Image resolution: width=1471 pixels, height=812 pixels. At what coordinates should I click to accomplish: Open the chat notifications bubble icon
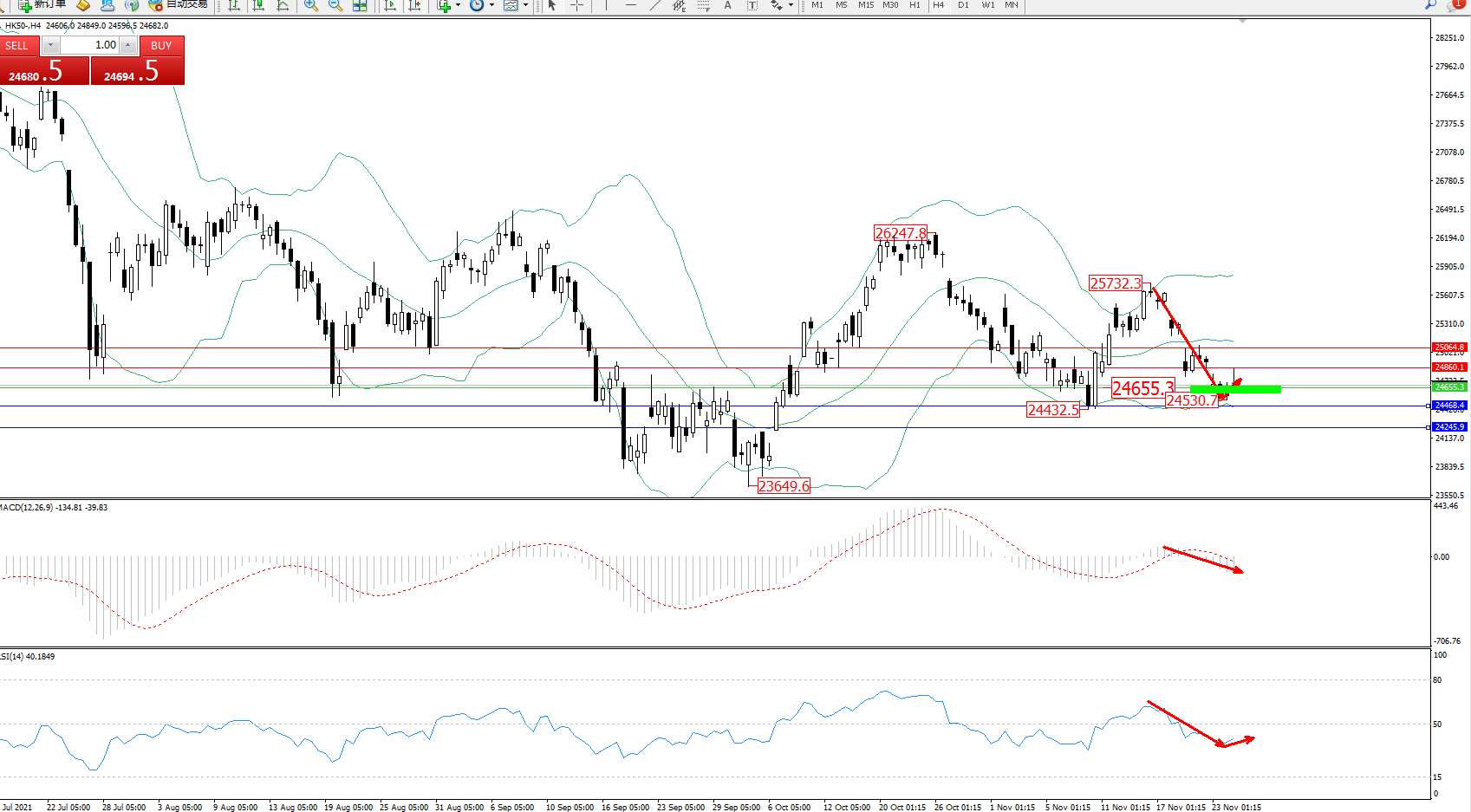tap(1457, 5)
